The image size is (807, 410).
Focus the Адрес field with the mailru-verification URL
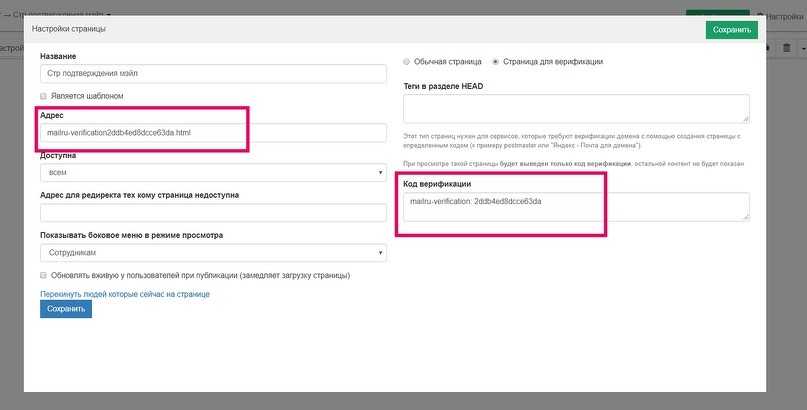213,132
